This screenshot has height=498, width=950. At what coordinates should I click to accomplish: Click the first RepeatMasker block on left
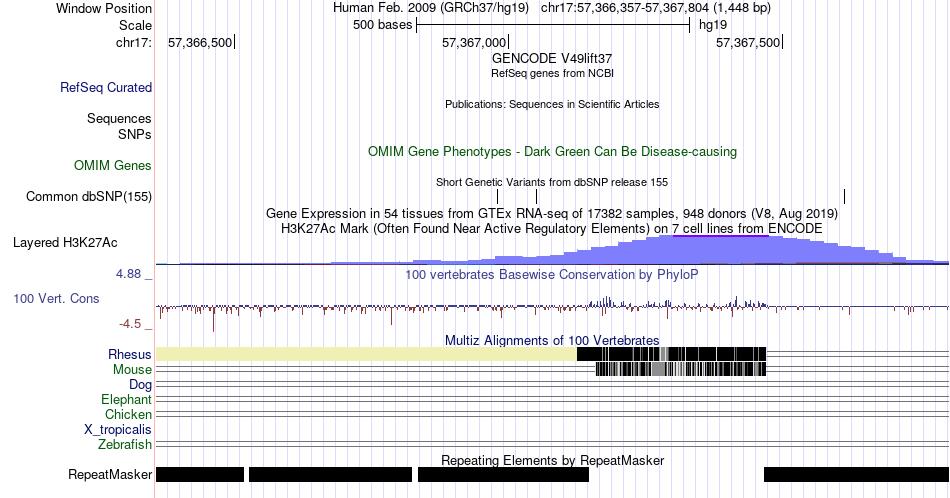coord(200,474)
